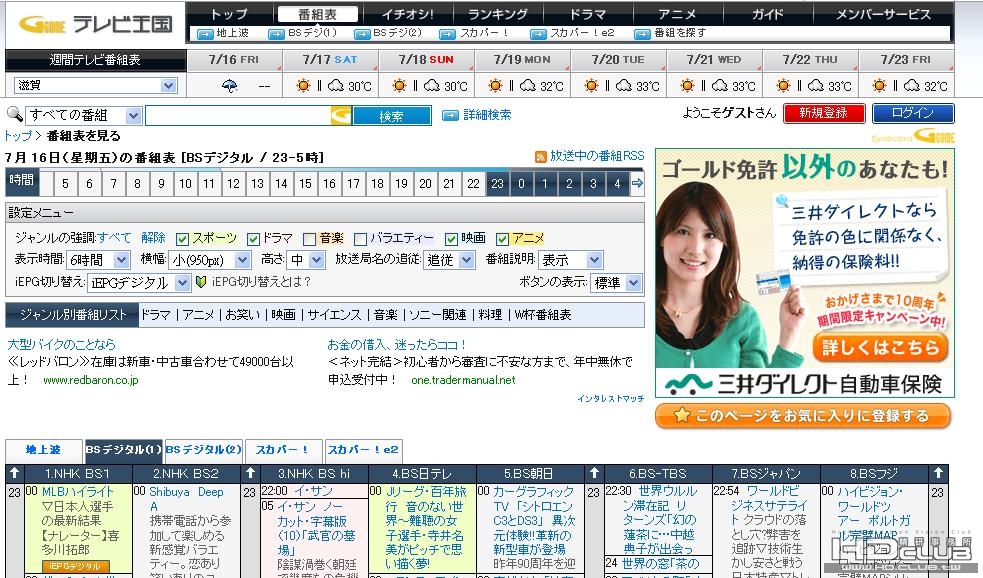Toggle the スポーツ genre checkbox
This screenshot has height=578, width=983.
(x=182, y=239)
